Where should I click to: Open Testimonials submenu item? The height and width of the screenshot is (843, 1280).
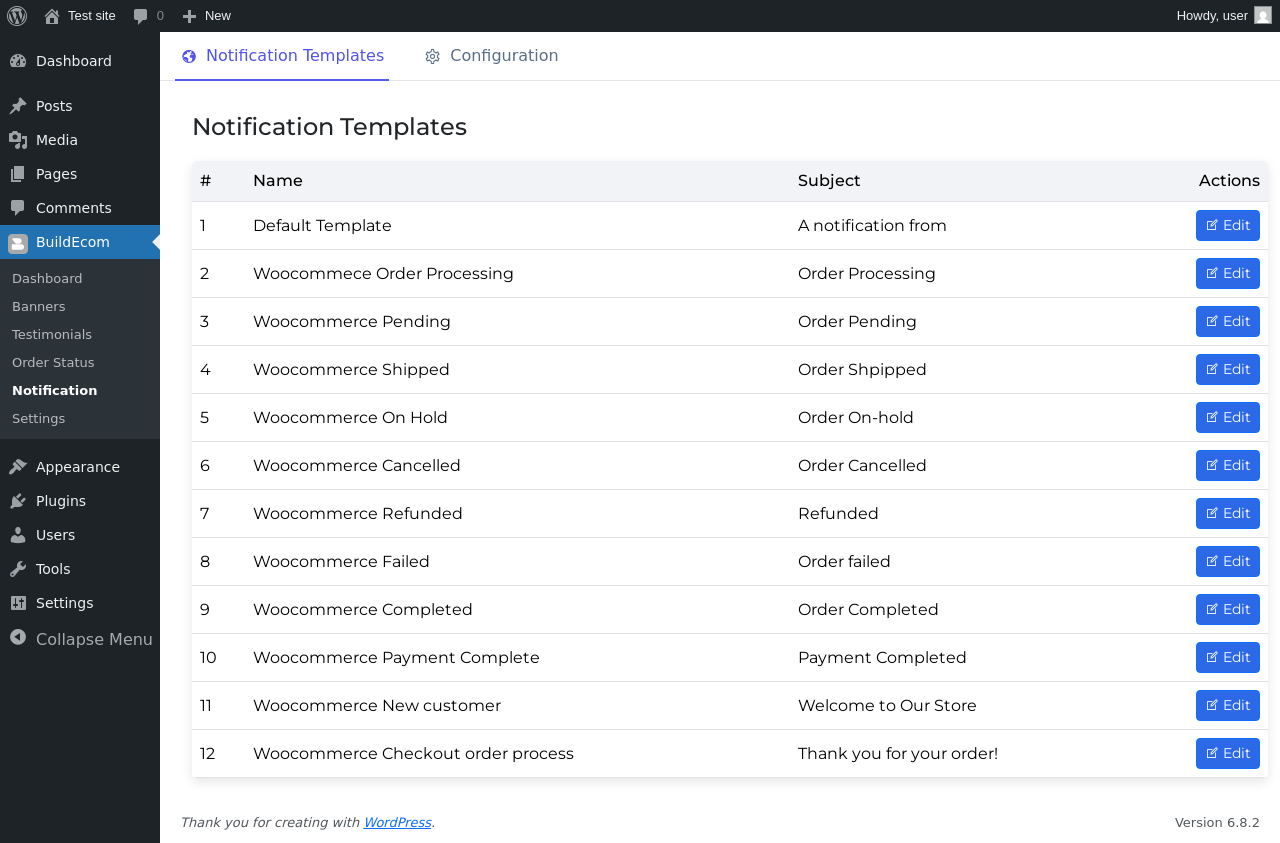52,334
